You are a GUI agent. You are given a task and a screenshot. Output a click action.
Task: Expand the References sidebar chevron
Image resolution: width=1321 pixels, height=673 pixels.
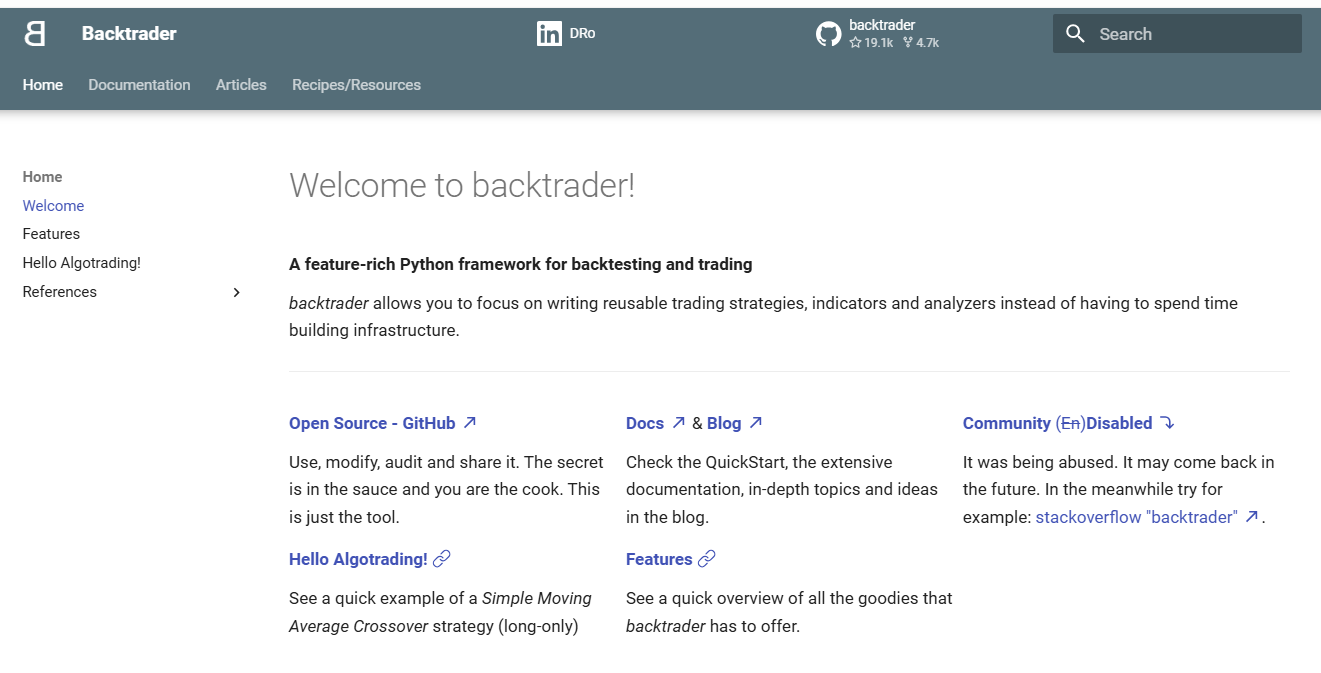(x=237, y=292)
